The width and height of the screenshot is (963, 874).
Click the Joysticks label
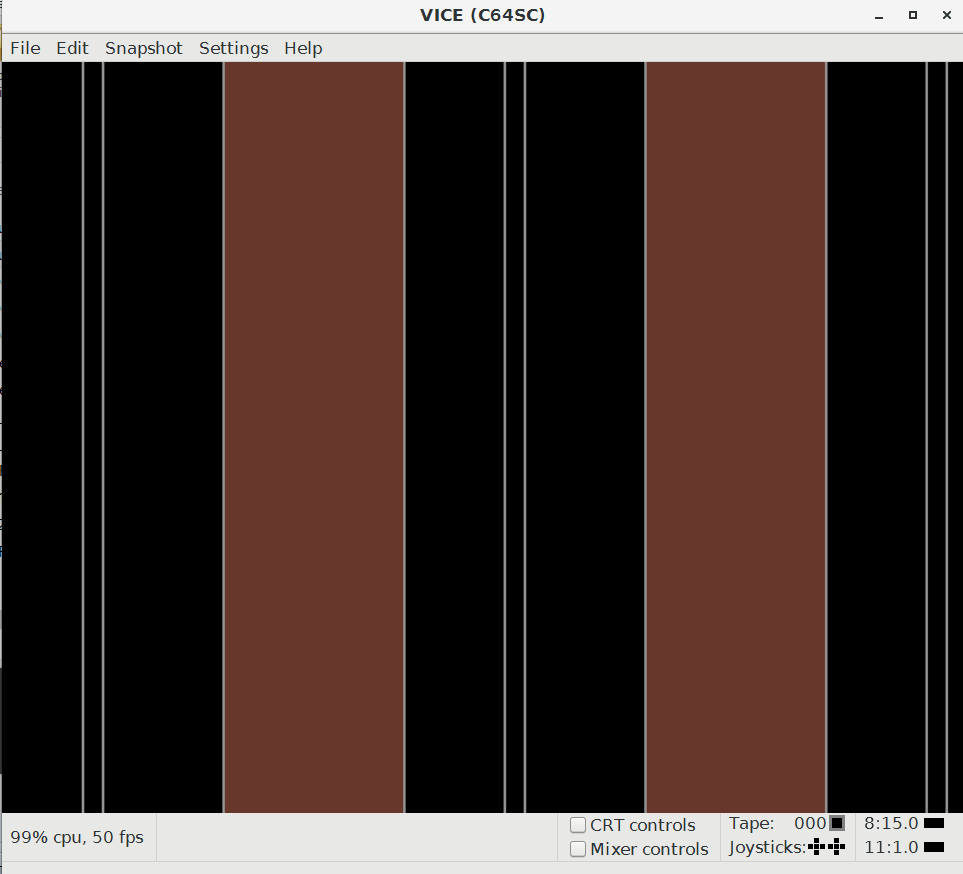tap(768, 848)
